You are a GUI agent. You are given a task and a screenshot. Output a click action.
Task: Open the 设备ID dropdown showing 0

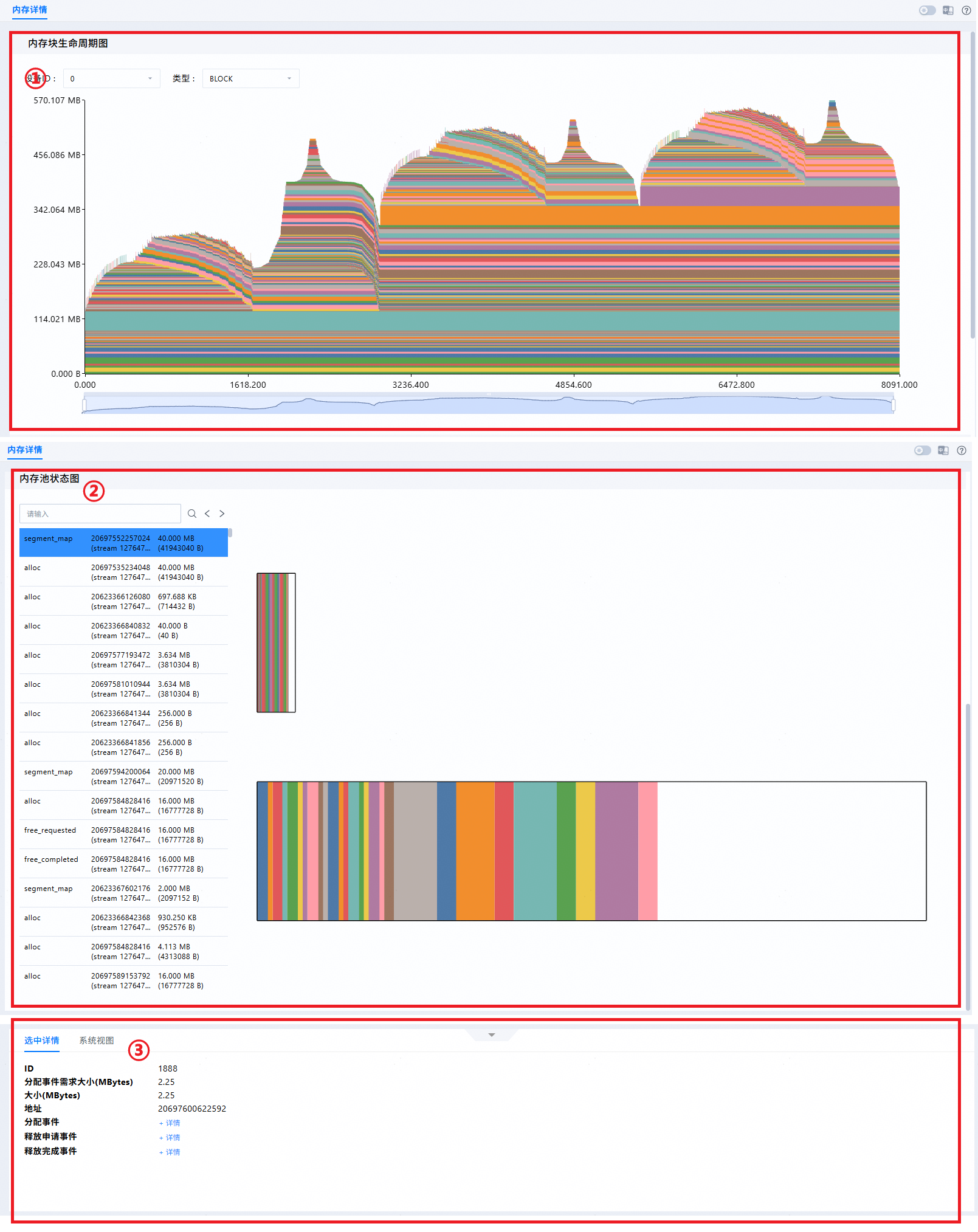click(x=111, y=78)
